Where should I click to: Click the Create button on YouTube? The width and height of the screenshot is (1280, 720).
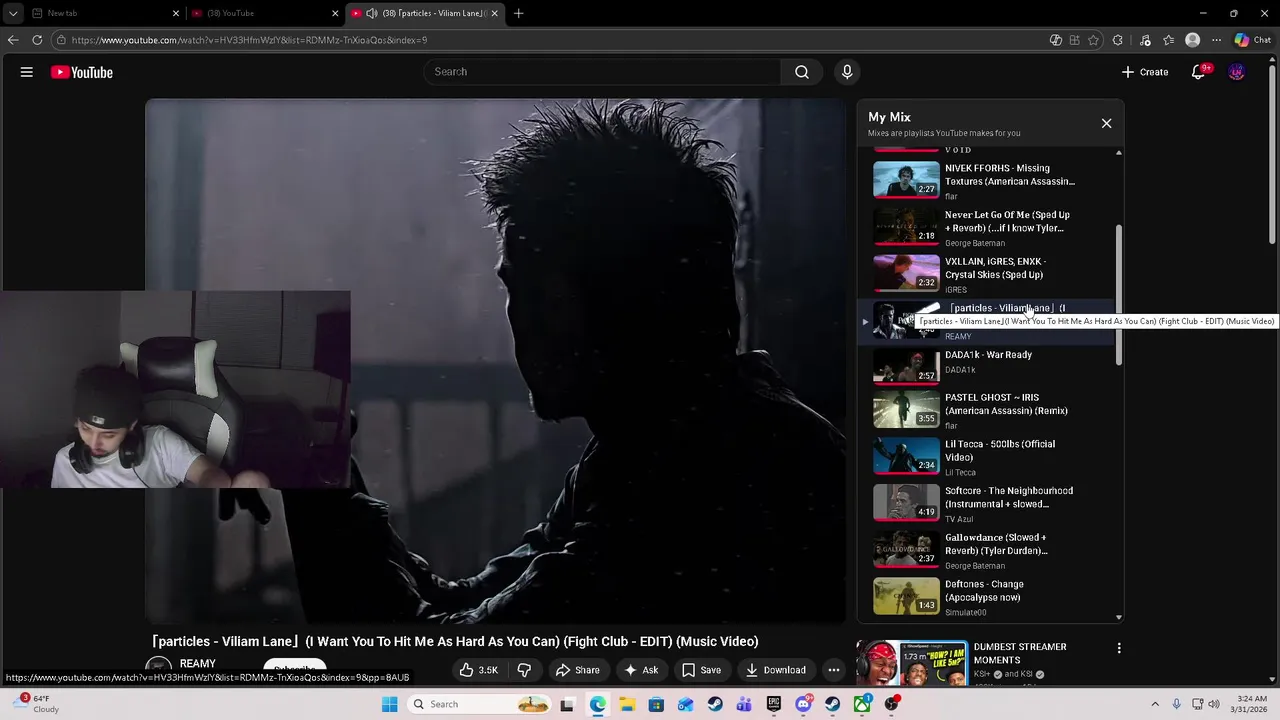[1145, 72]
